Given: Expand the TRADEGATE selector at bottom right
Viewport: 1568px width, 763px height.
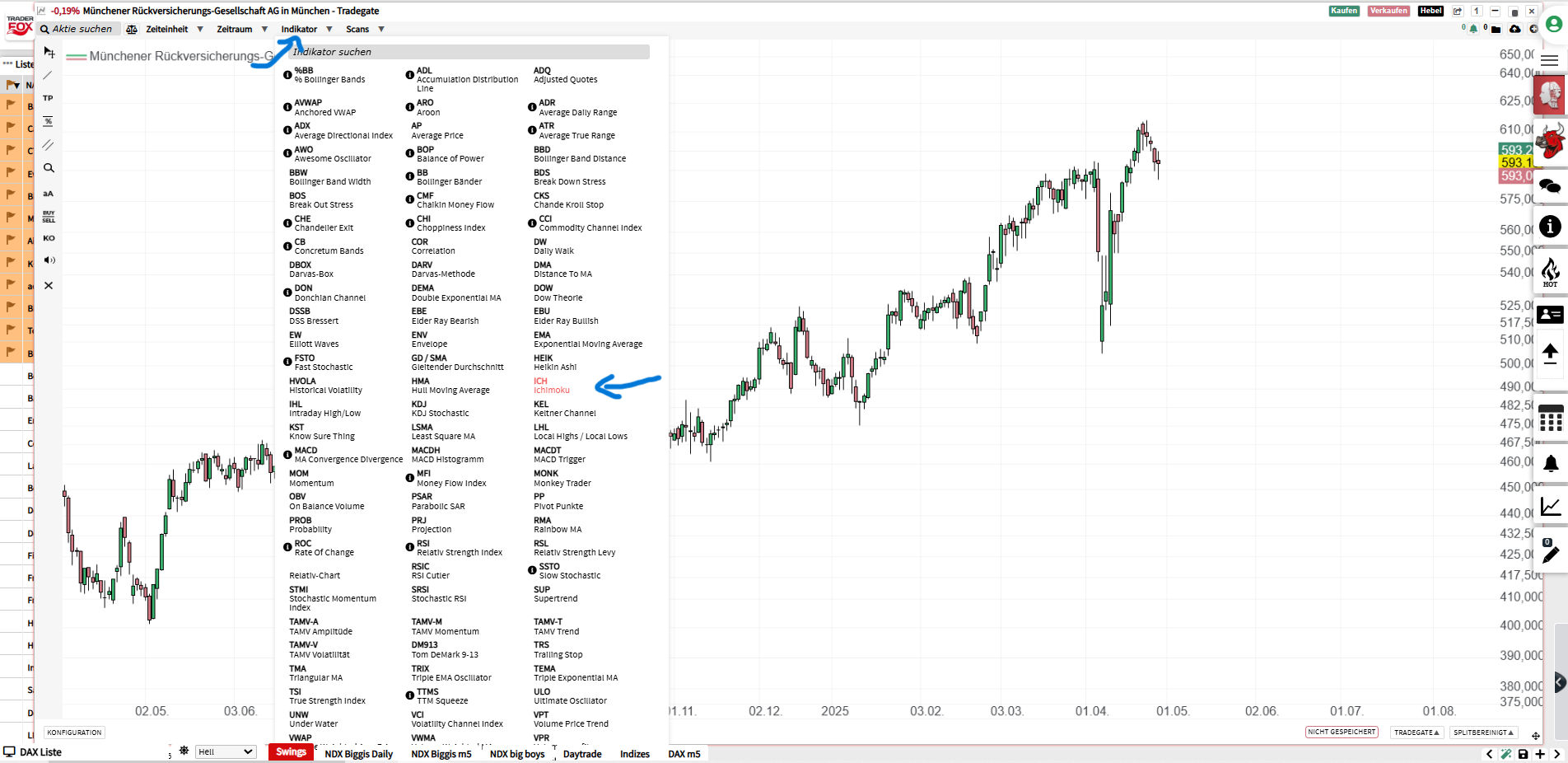Looking at the screenshot, I should pos(1416,732).
